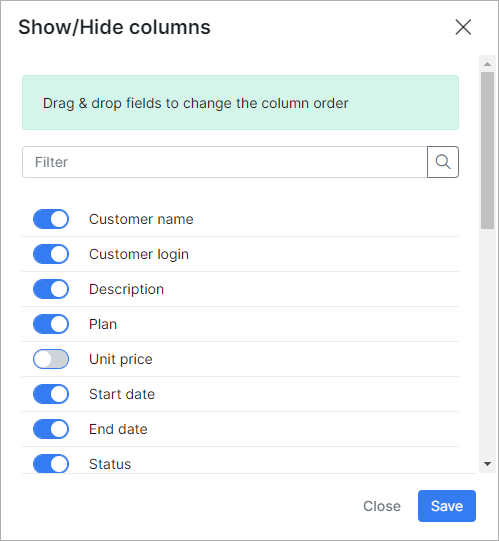Click the scrollbar up arrow
Image resolution: width=499 pixels, height=541 pixels.
pyautogui.click(x=487, y=64)
